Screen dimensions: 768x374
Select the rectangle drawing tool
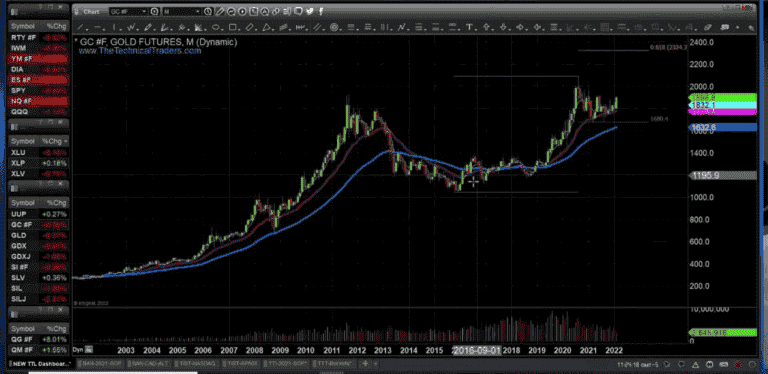click(x=233, y=27)
